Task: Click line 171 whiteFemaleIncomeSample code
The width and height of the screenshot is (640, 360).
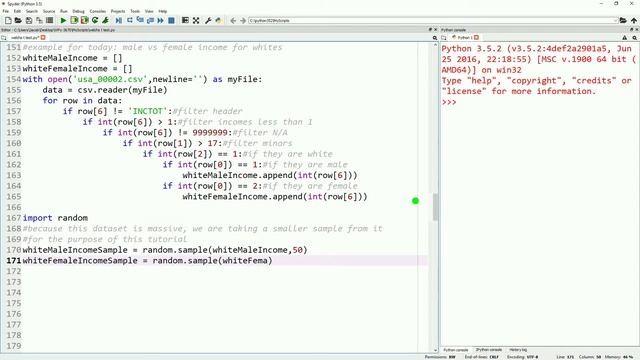Action: coord(147,260)
